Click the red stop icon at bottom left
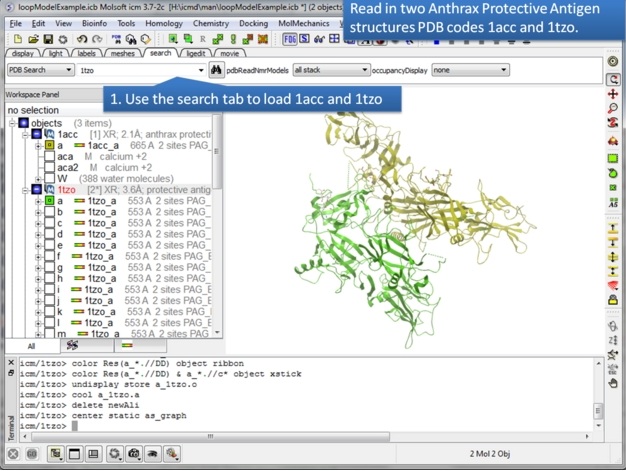 13,454
